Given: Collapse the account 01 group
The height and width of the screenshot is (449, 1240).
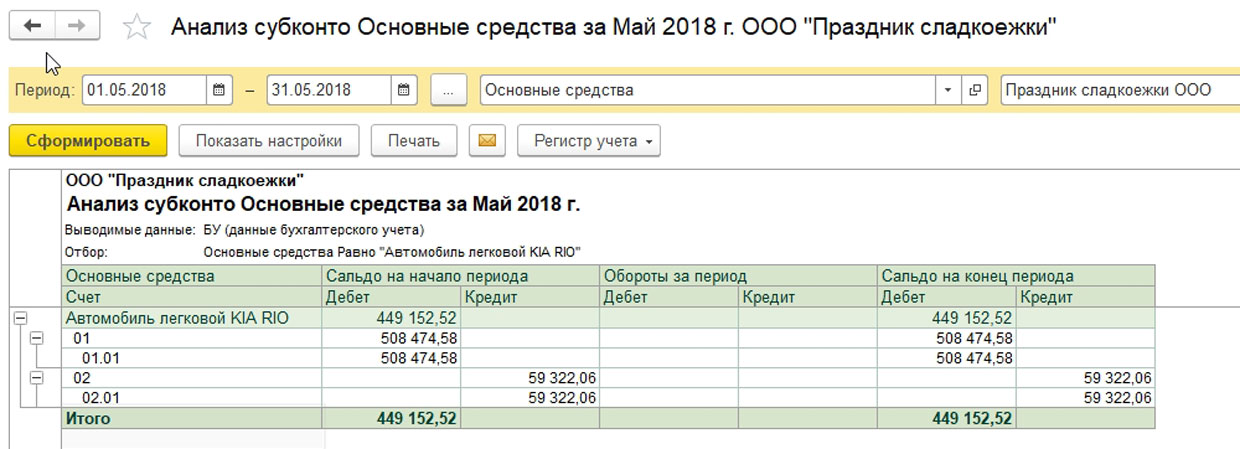Looking at the screenshot, I should (37, 338).
